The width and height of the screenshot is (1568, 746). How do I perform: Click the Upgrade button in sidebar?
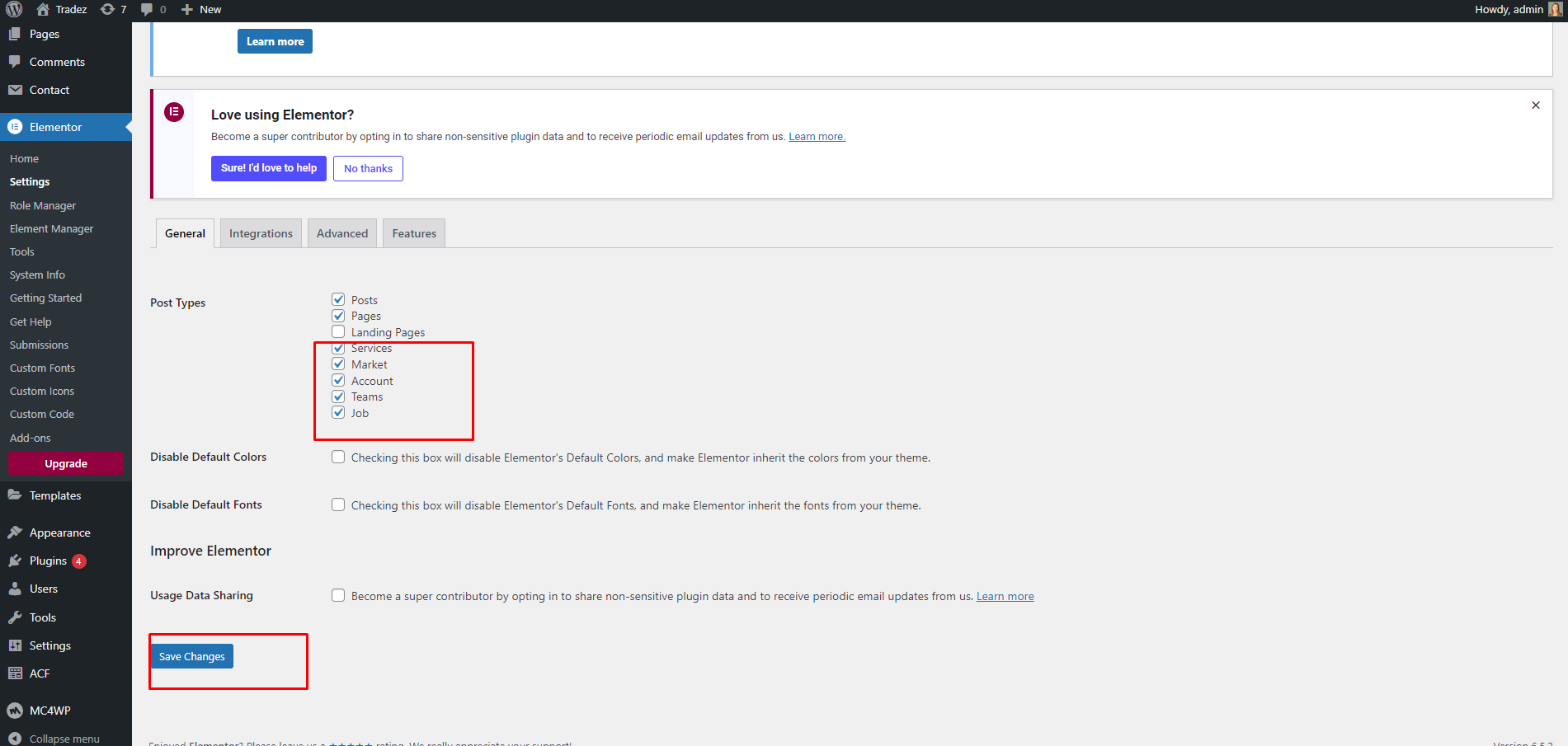[66, 463]
